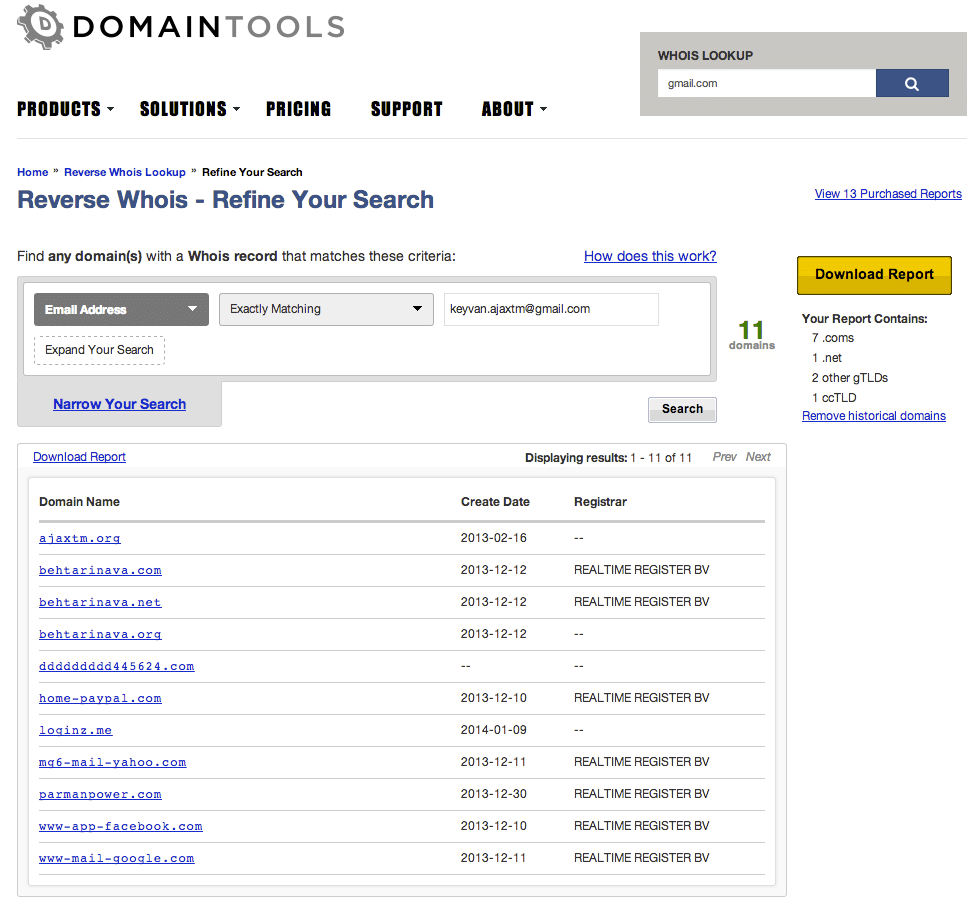Click Expand Your Search

click(99, 350)
